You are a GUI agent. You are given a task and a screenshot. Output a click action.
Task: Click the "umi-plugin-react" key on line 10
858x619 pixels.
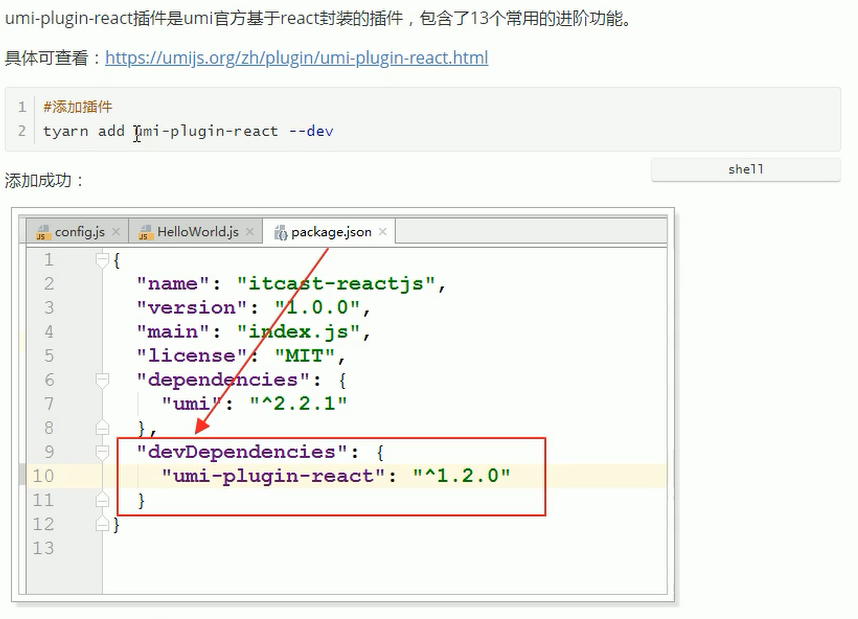[x=273, y=476]
